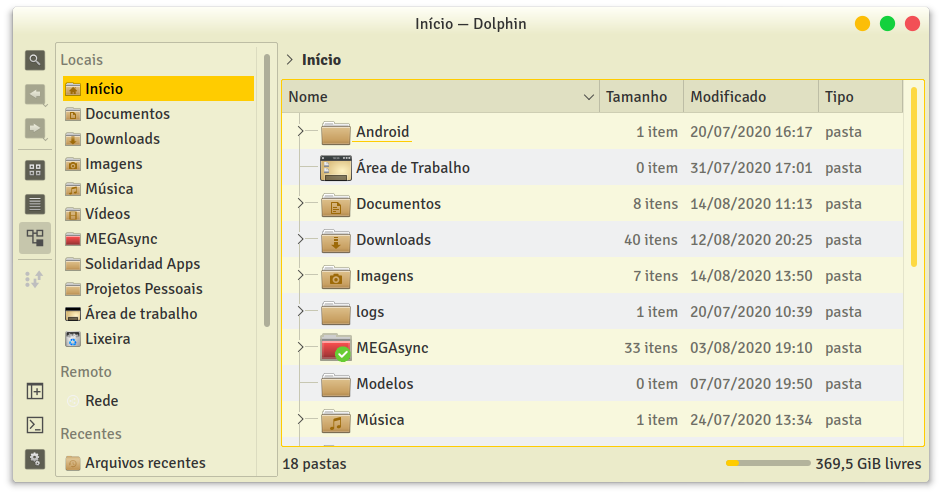942x495 pixels.
Task: Select the Android folder name
Action: coord(383,132)
